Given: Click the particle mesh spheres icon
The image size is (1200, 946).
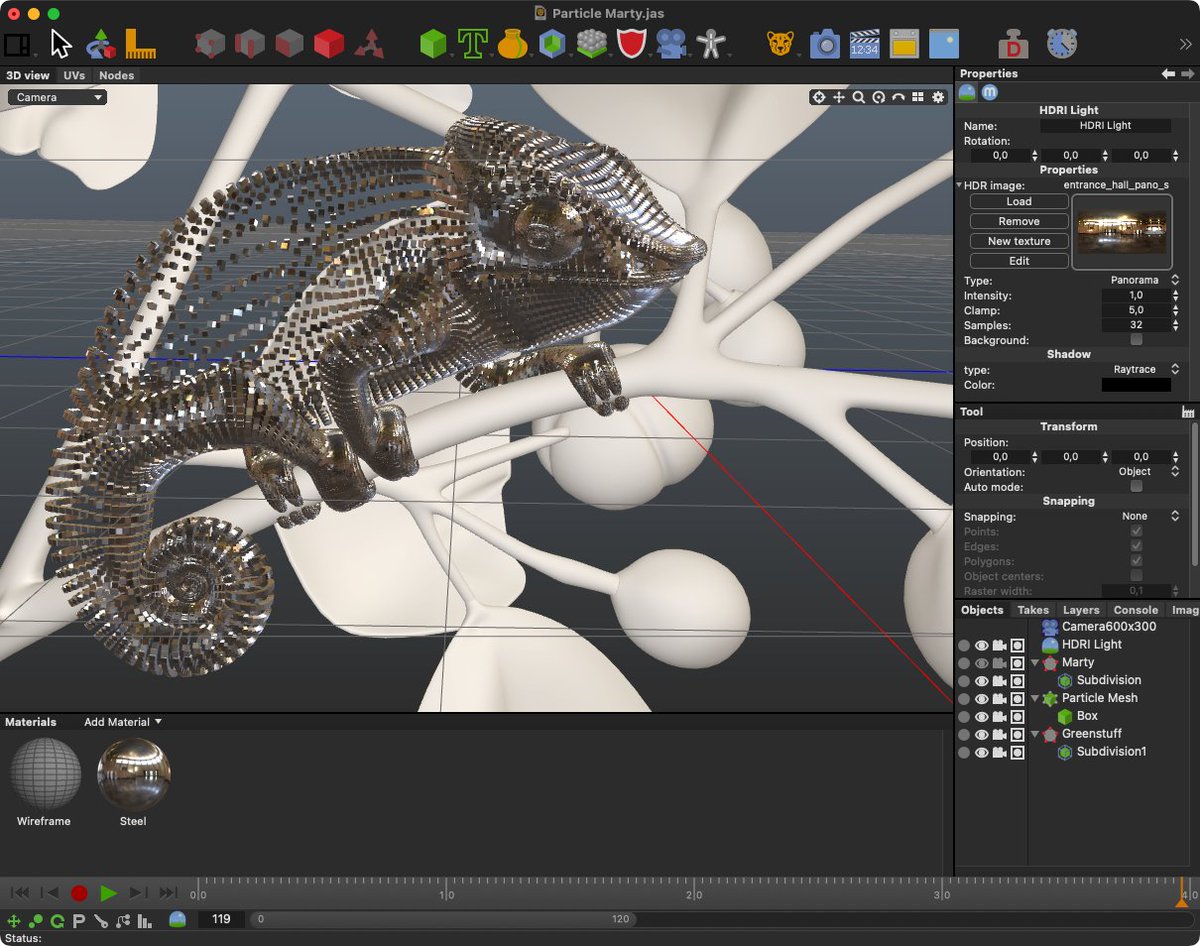Looking at the screenshot, I should point(593,42).
